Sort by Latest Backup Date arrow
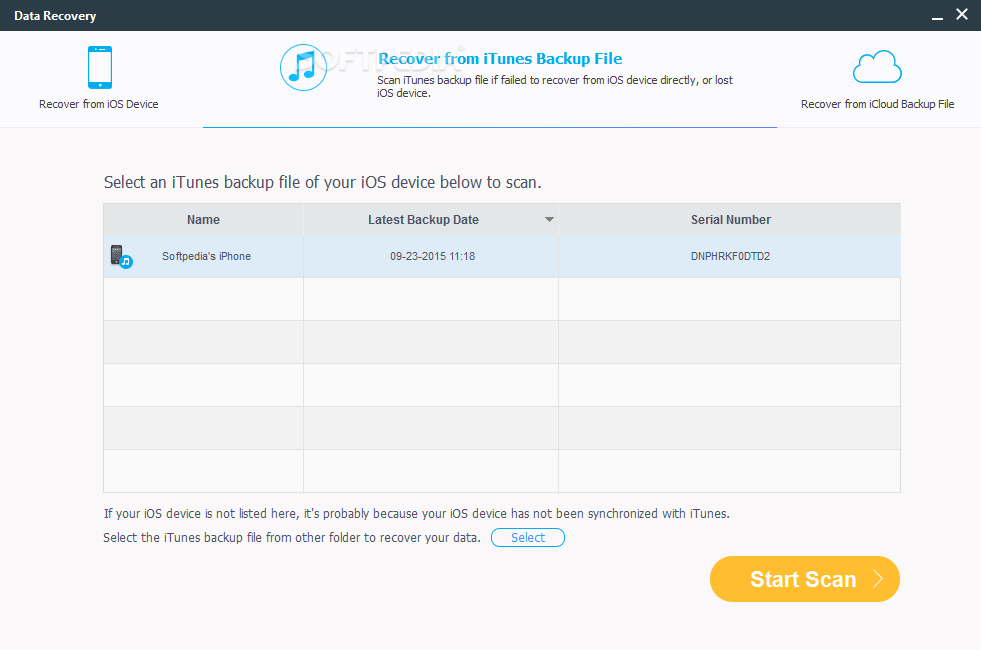This screenshot has height=650, width=981. 549,220
